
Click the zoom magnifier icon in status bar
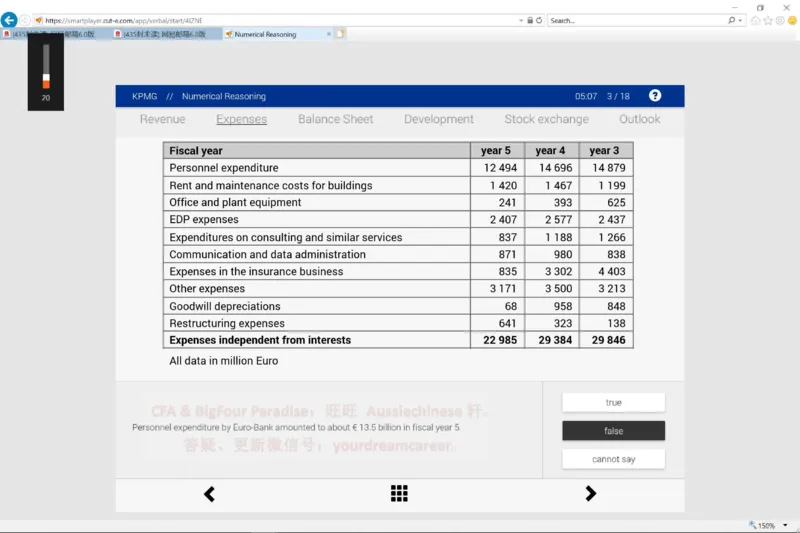point(753,525)
